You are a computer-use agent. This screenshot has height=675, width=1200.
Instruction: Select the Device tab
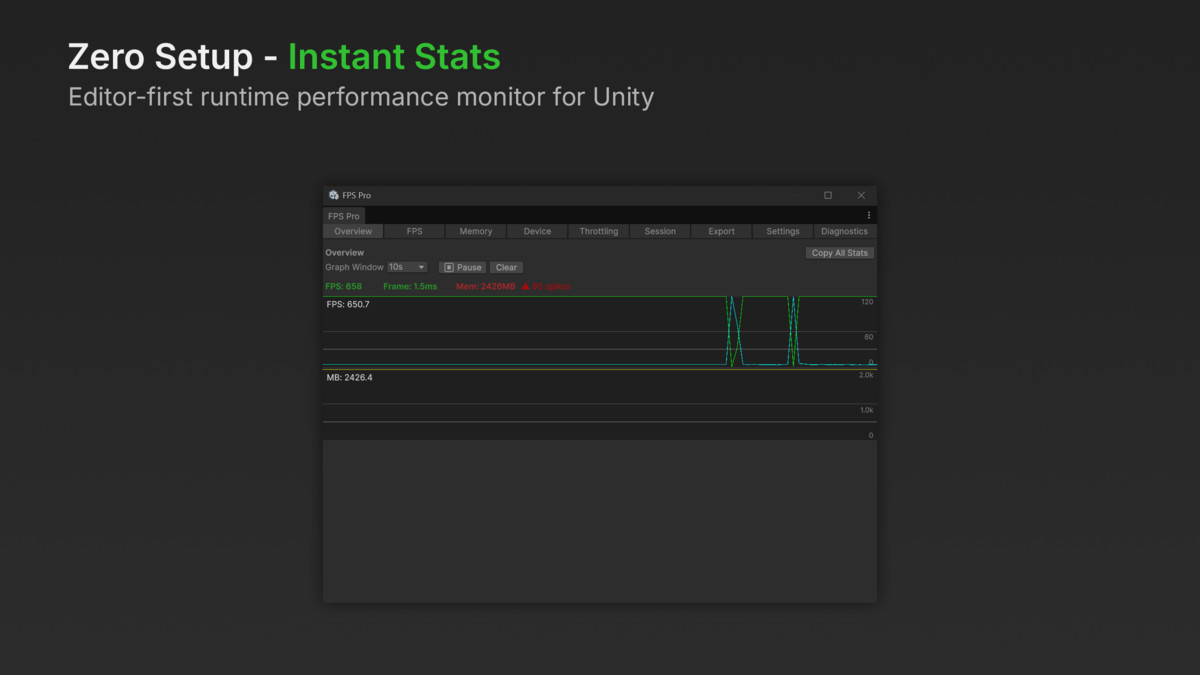pos(537,231)
